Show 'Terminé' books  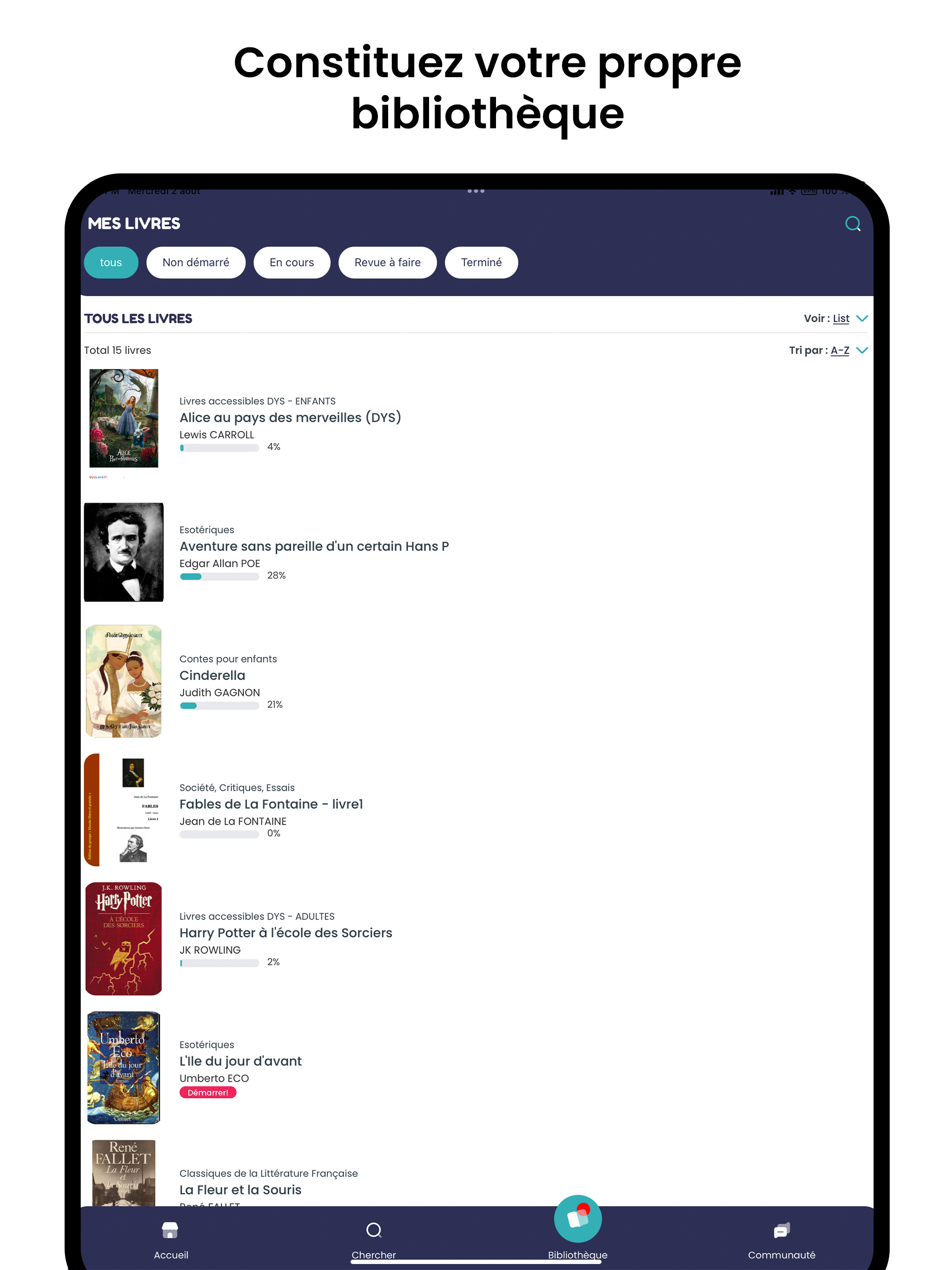[481, 262]
